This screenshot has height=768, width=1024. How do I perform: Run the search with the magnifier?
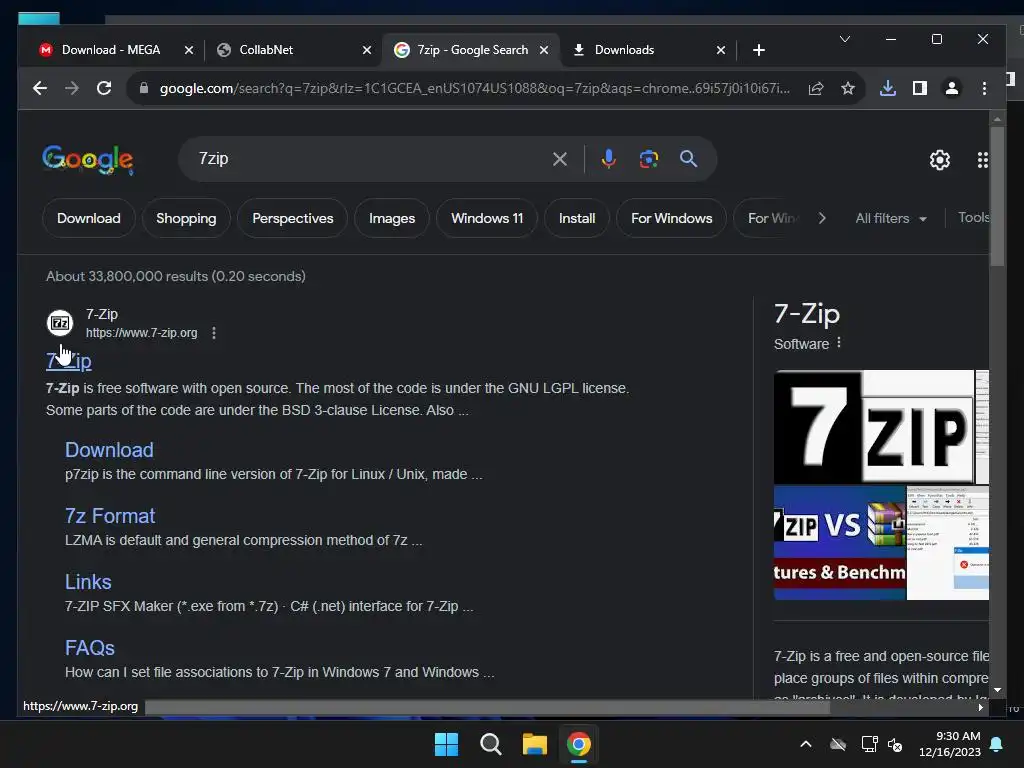pos(688,159)
